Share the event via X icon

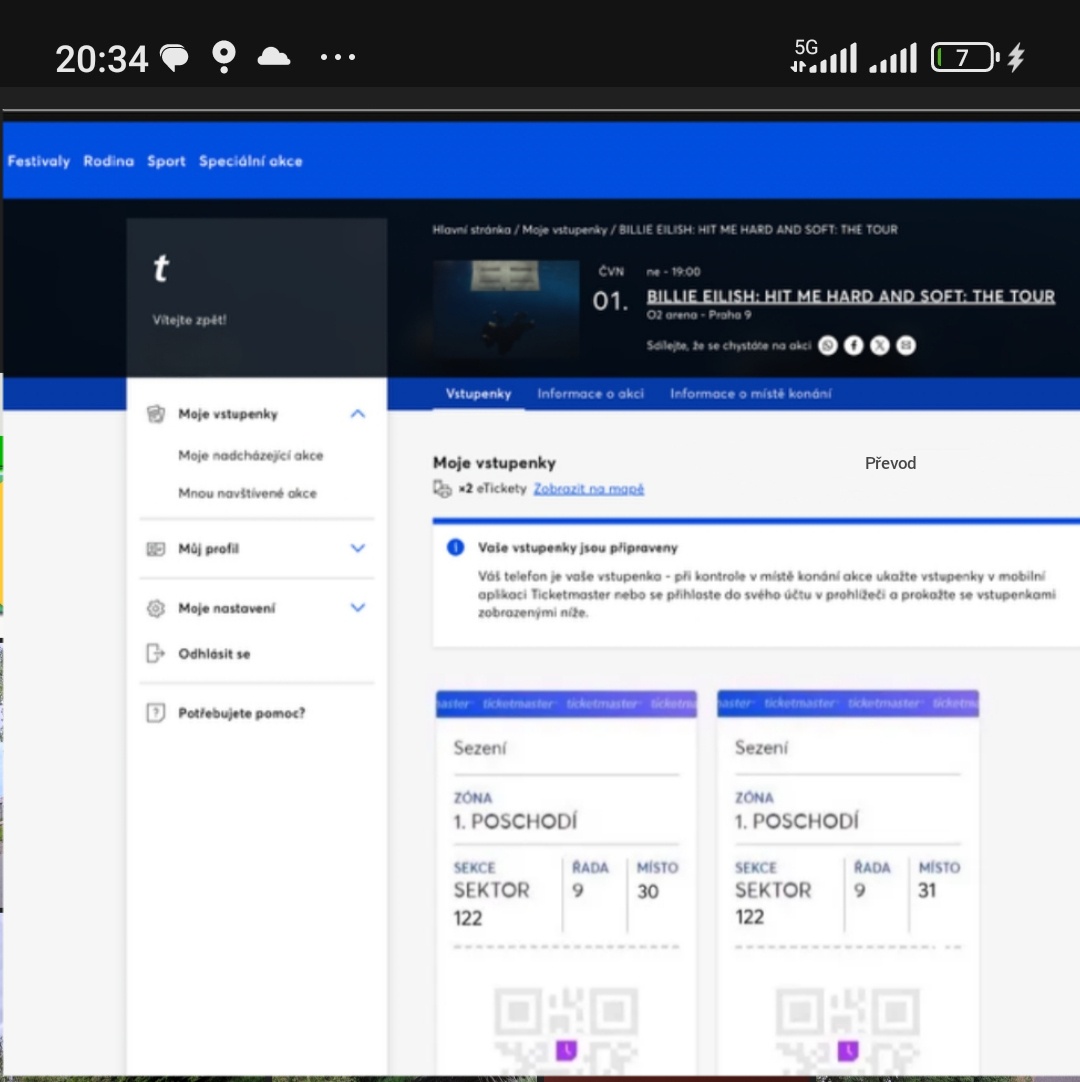(x=880, y=345)
